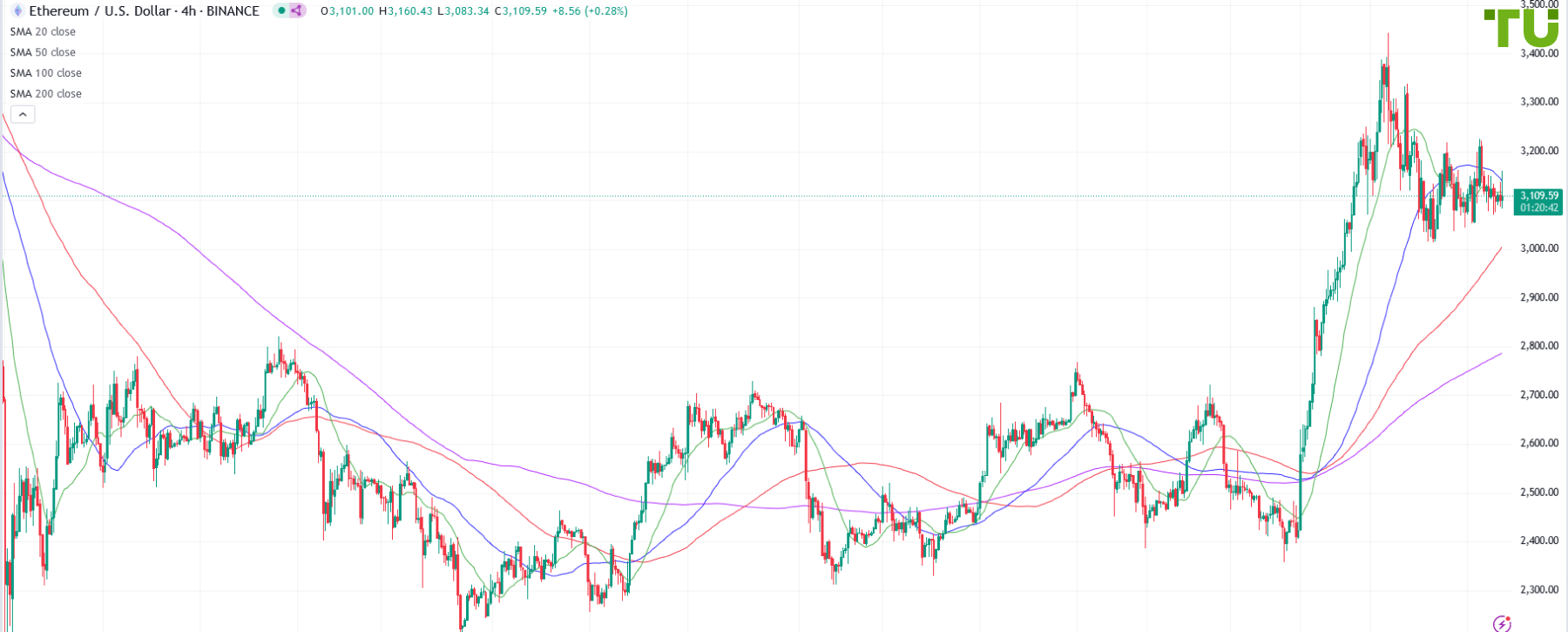Select the SMA 50 close indicator label
The image size is (1568, 632).
click(43, 52)
